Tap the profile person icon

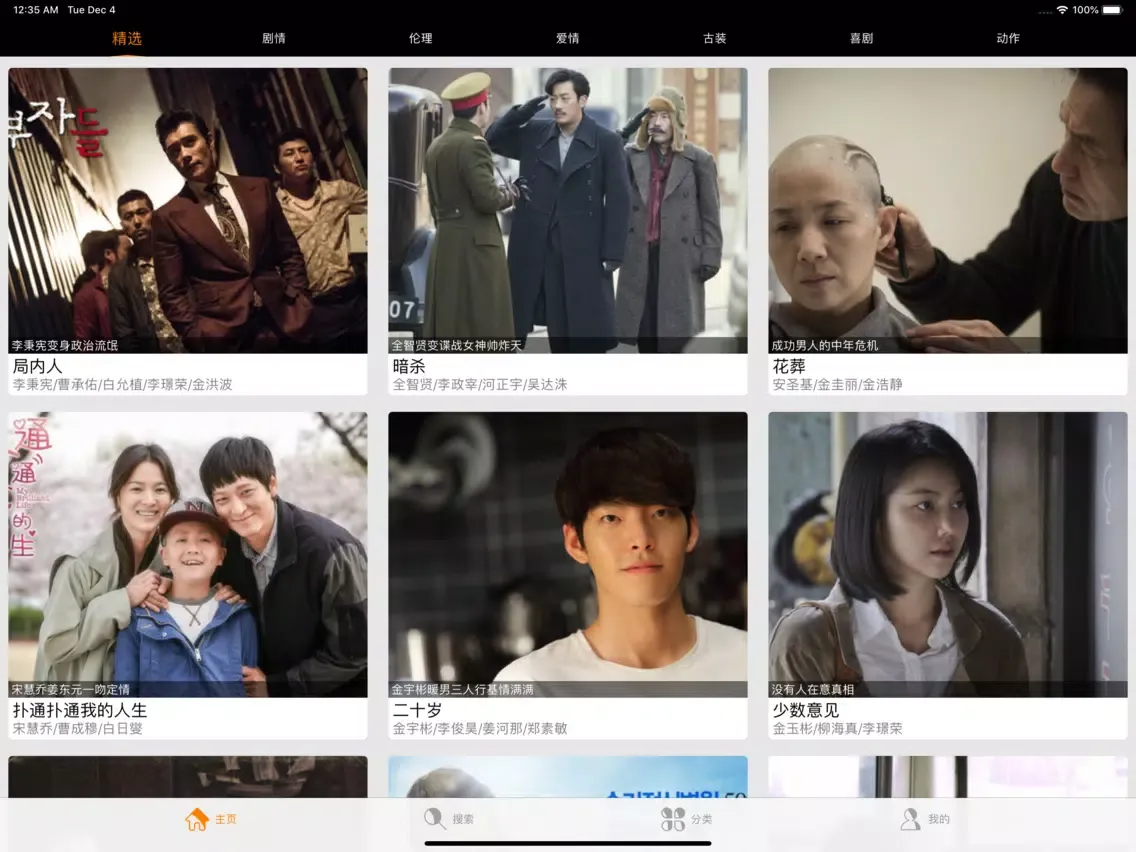[x=910, y=819]
